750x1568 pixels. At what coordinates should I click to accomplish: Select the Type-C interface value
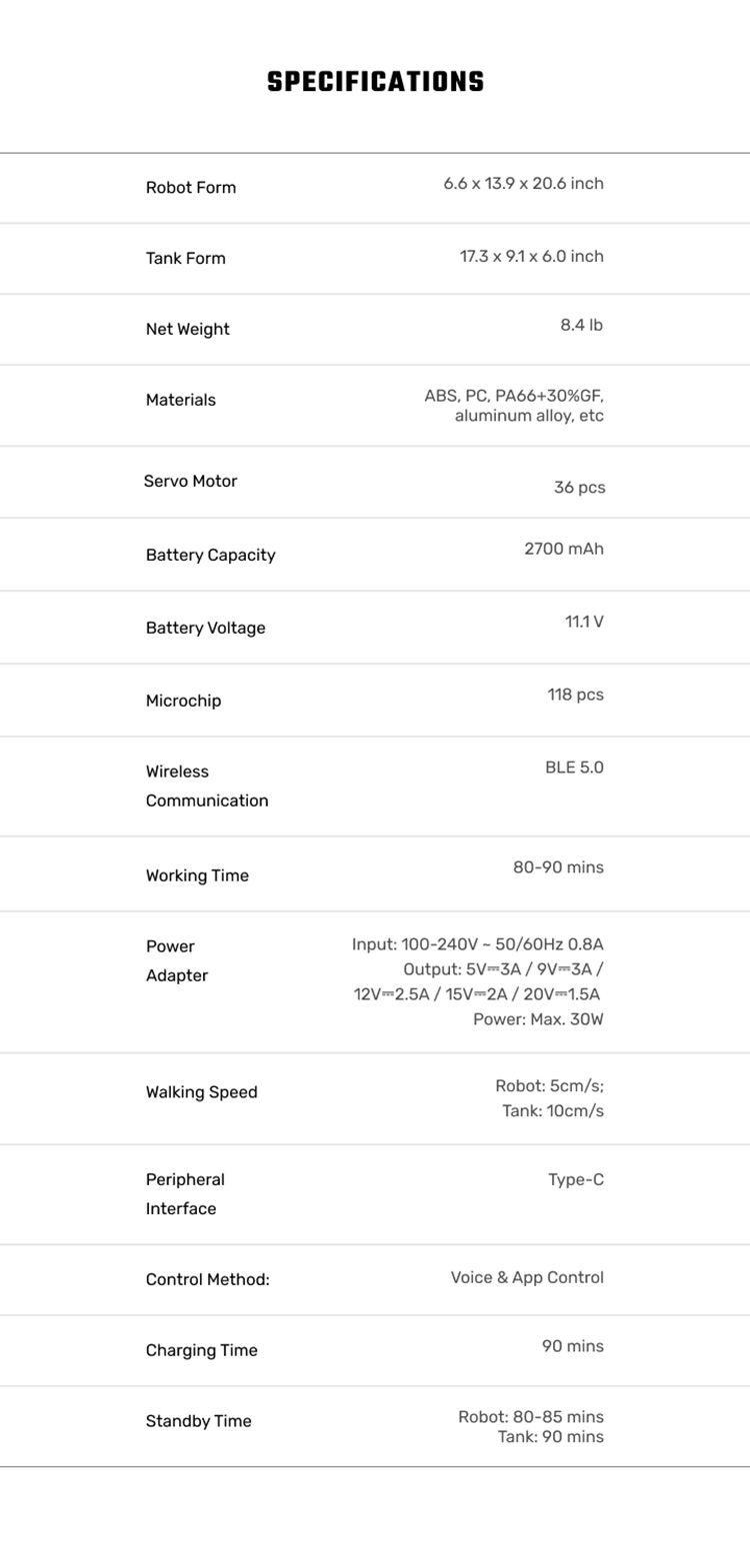click(x=575, y=1180)
